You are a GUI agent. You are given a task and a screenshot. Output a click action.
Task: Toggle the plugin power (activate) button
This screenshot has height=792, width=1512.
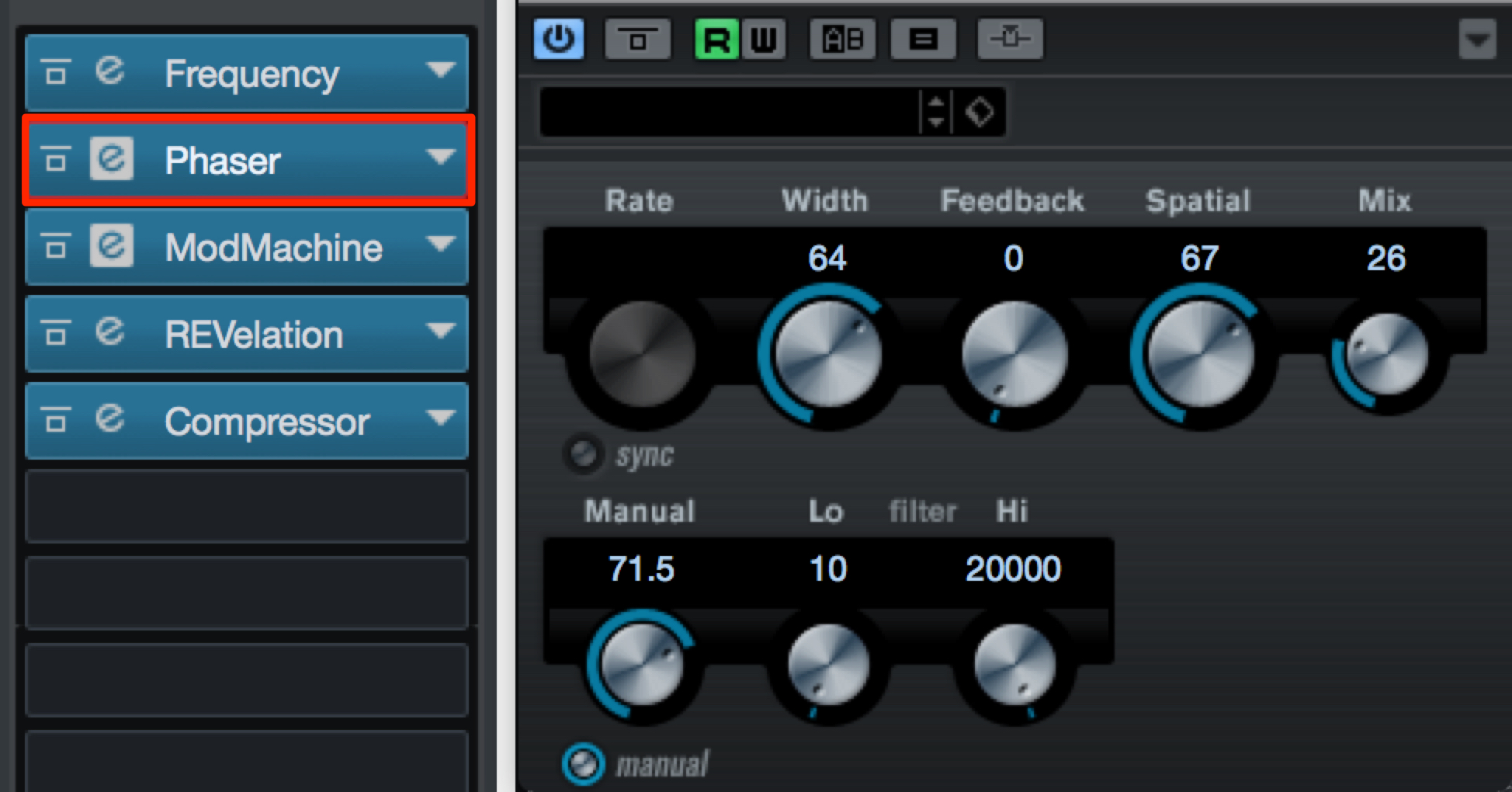coord(559,39)
